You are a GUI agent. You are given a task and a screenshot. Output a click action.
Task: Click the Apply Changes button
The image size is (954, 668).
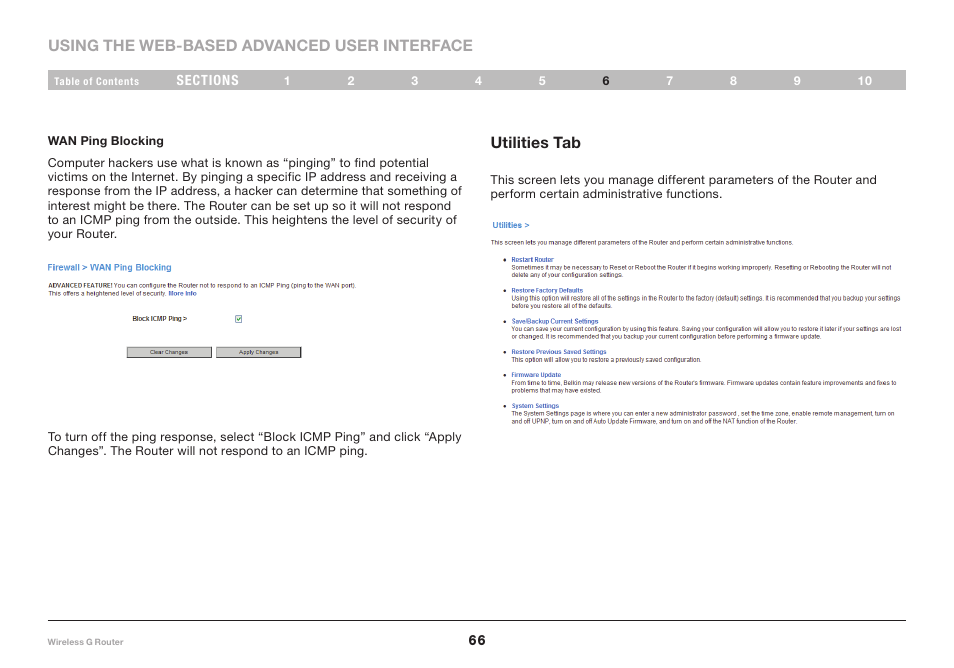tap(259, 352)
